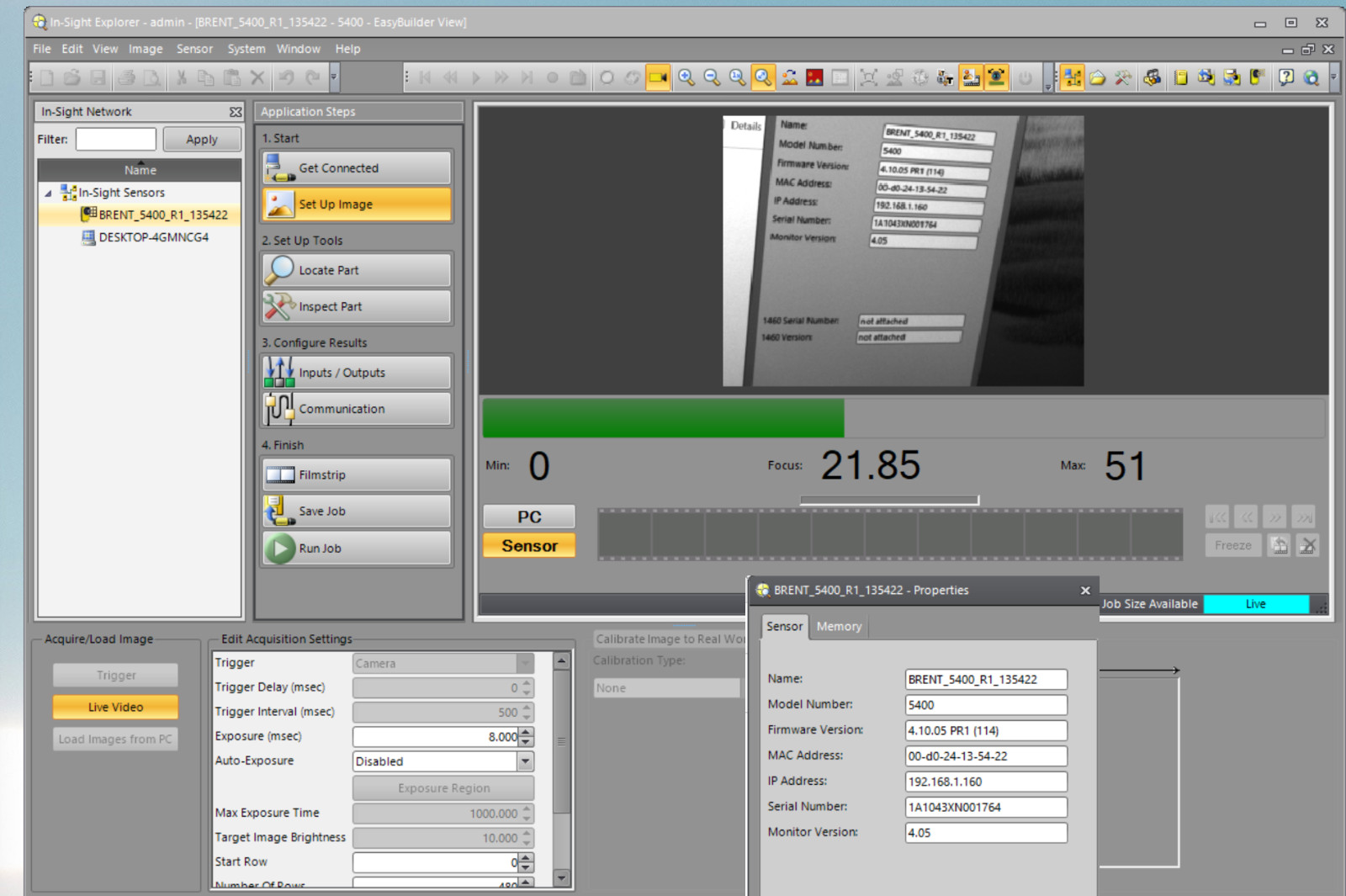The width and height of the screenshot is (1346, 896).
Task: Click the Exposure (msec) value field
Action: (436, 737)
